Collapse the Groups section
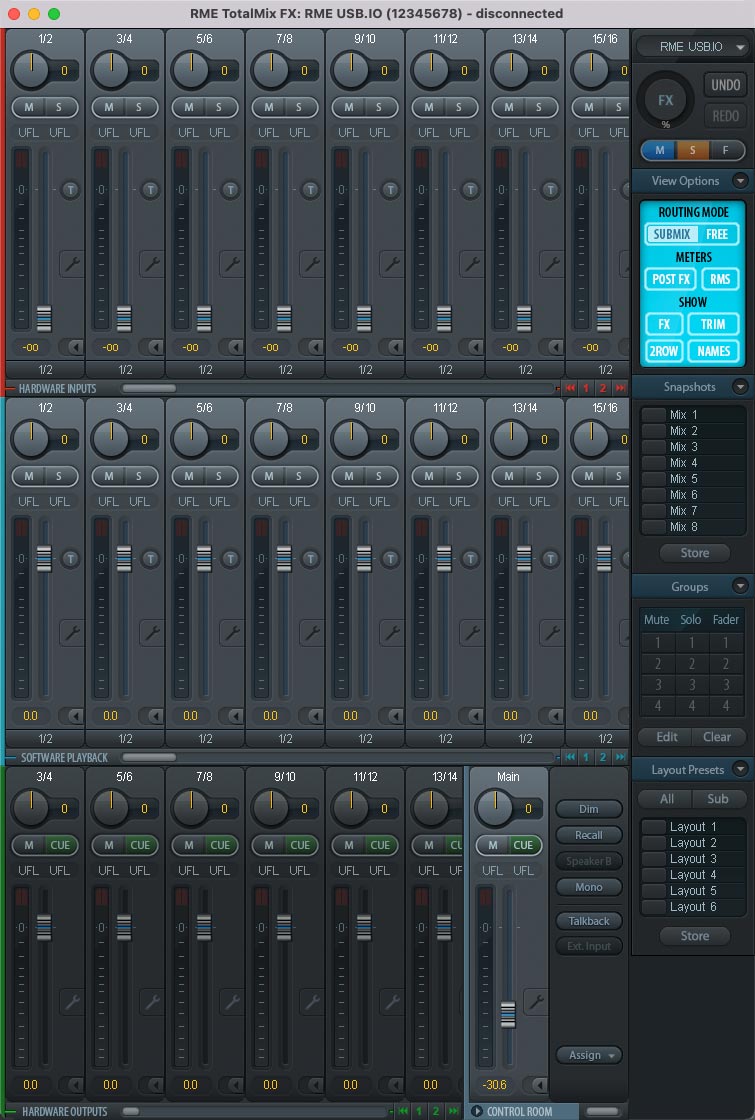The width and height of the screenshot is (755, 1120). 741,586
